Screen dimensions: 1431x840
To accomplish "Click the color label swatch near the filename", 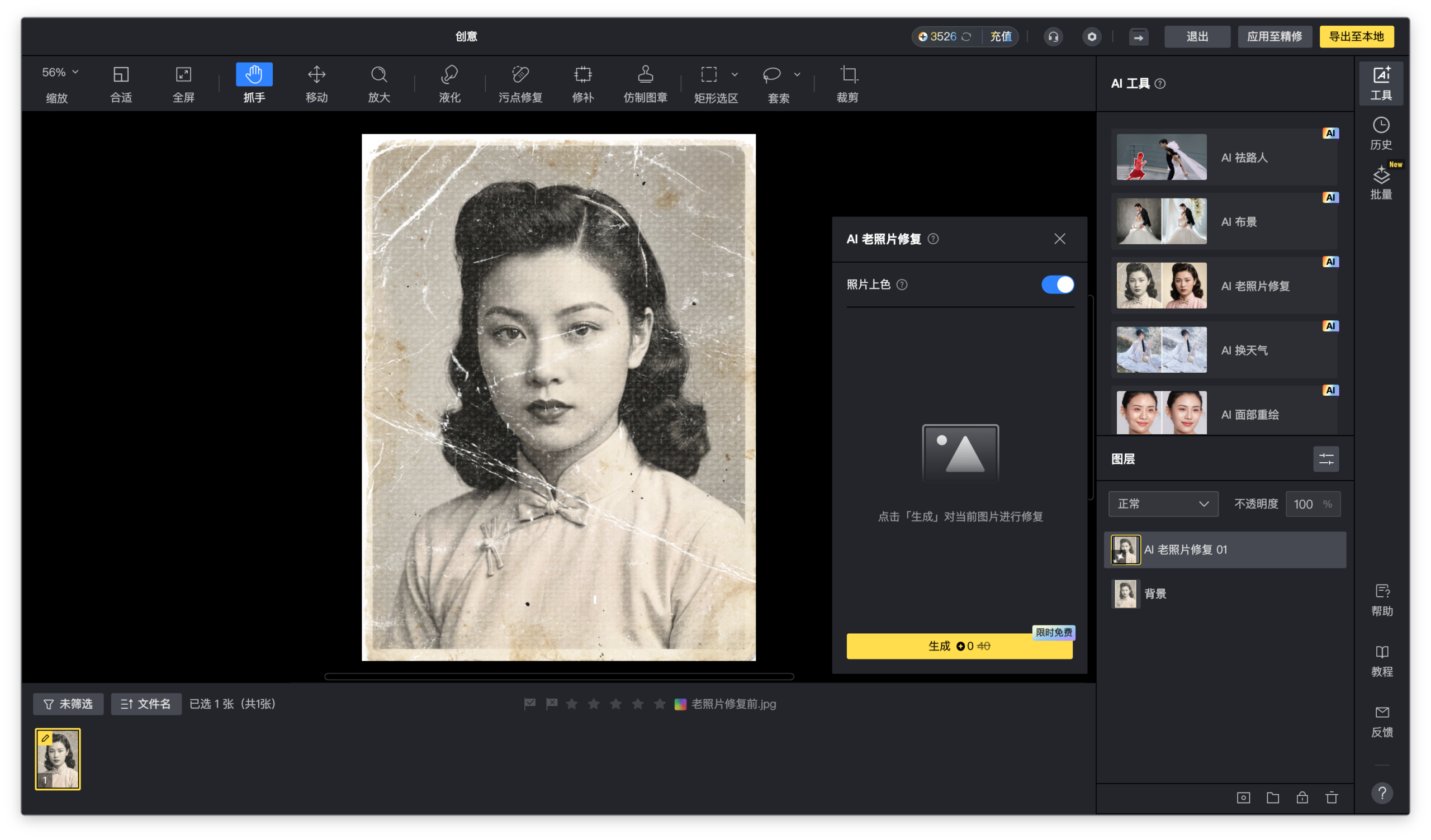I will click(x=679, y=704).
